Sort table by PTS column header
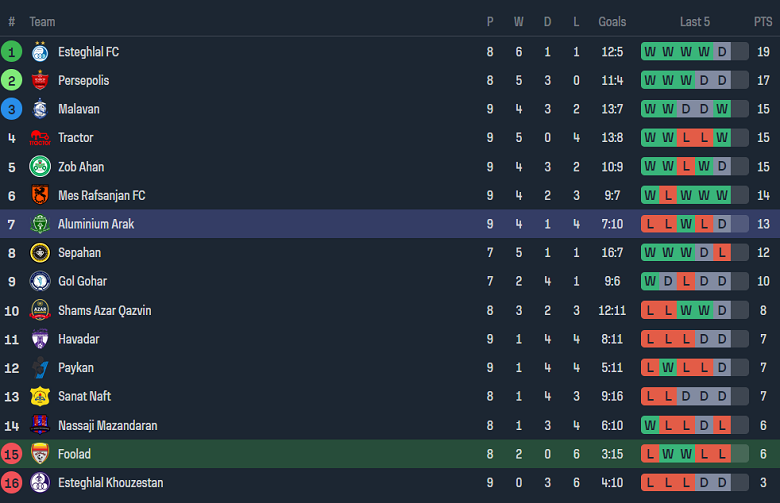 [763, 21]
